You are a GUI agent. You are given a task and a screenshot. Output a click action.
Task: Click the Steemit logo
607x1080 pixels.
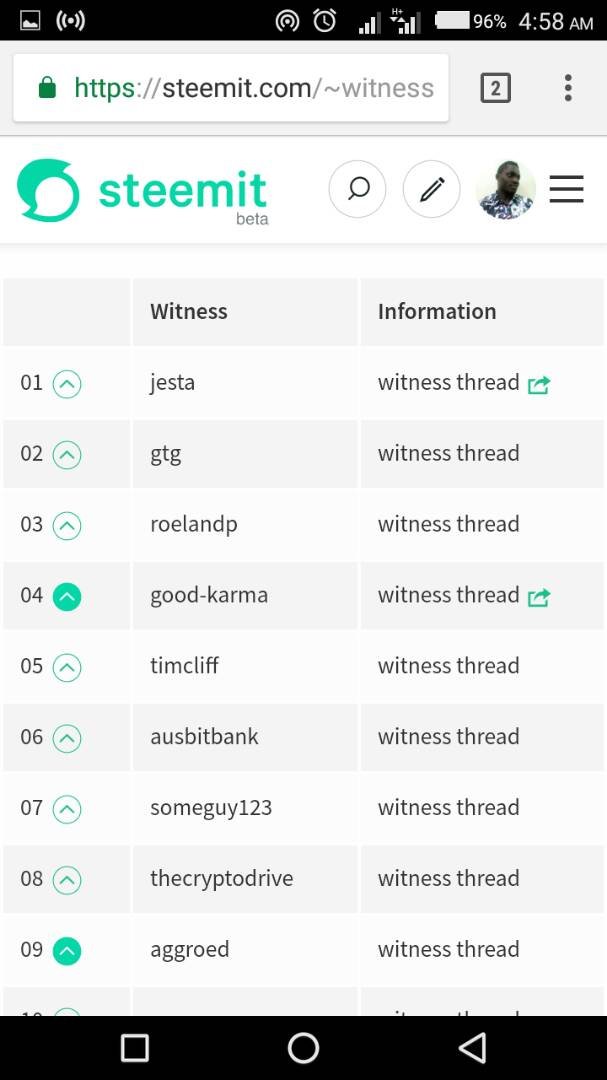(143, 191)
